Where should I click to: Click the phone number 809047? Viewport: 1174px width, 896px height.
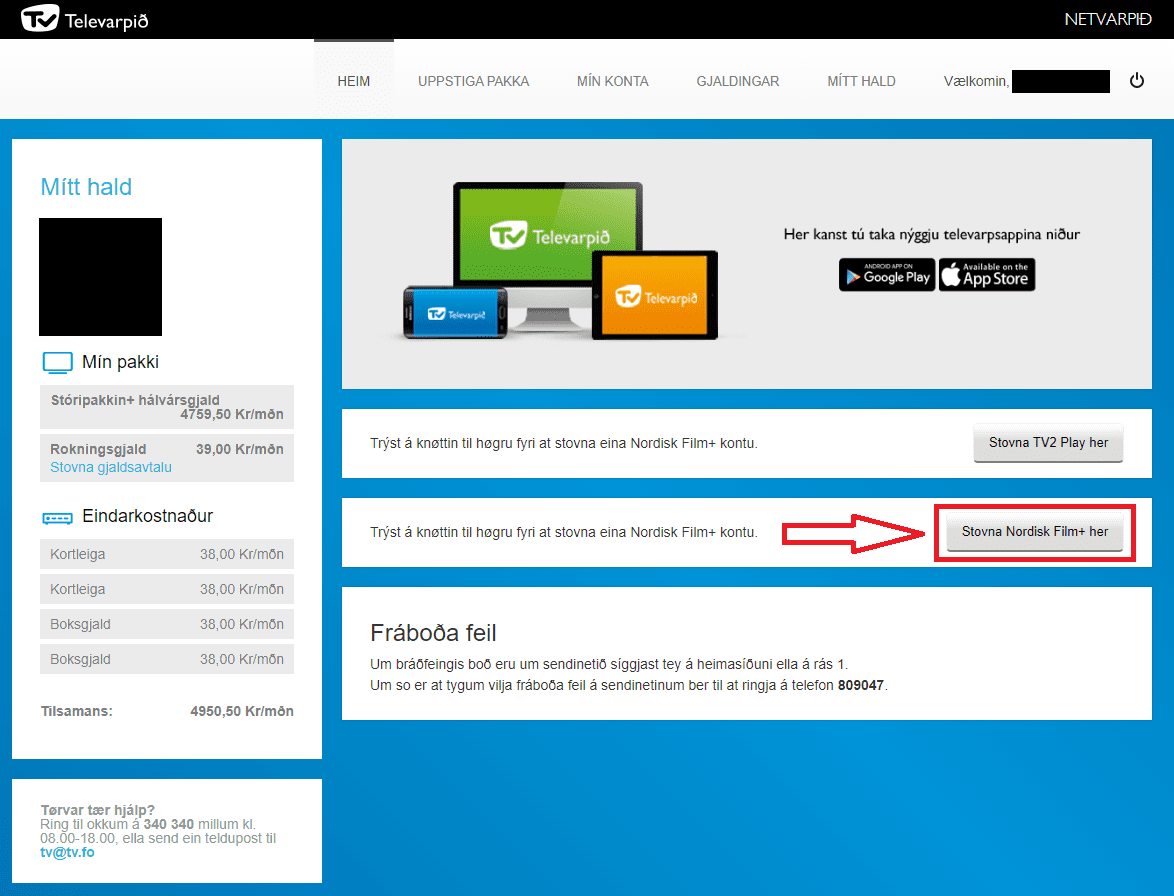click(x=861, y=685)
